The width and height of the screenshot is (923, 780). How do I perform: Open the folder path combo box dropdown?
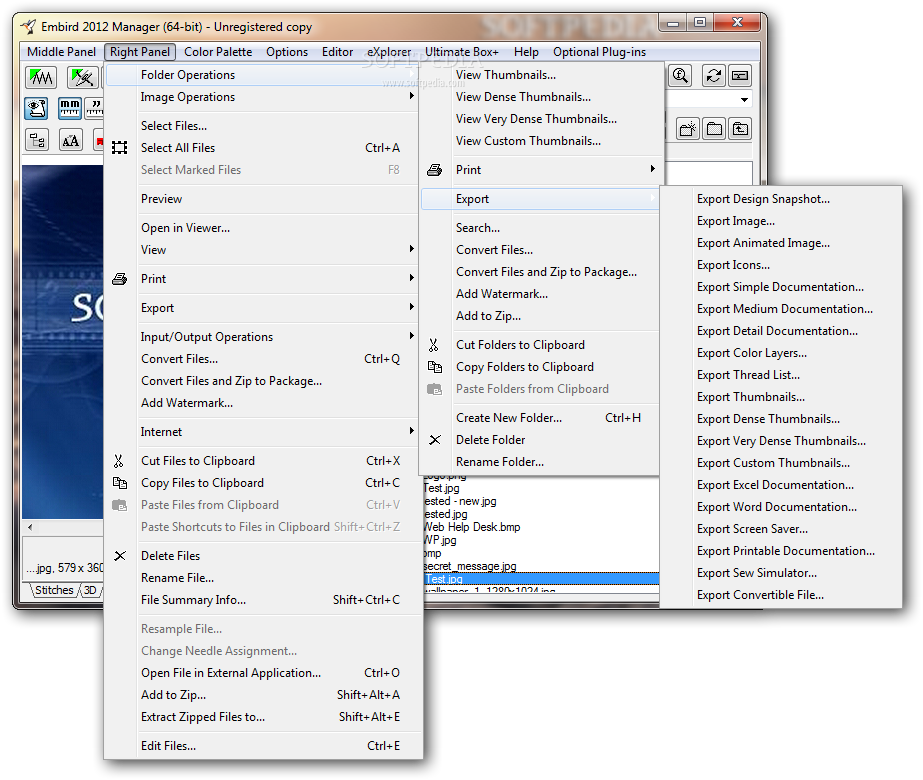[745, 99]
